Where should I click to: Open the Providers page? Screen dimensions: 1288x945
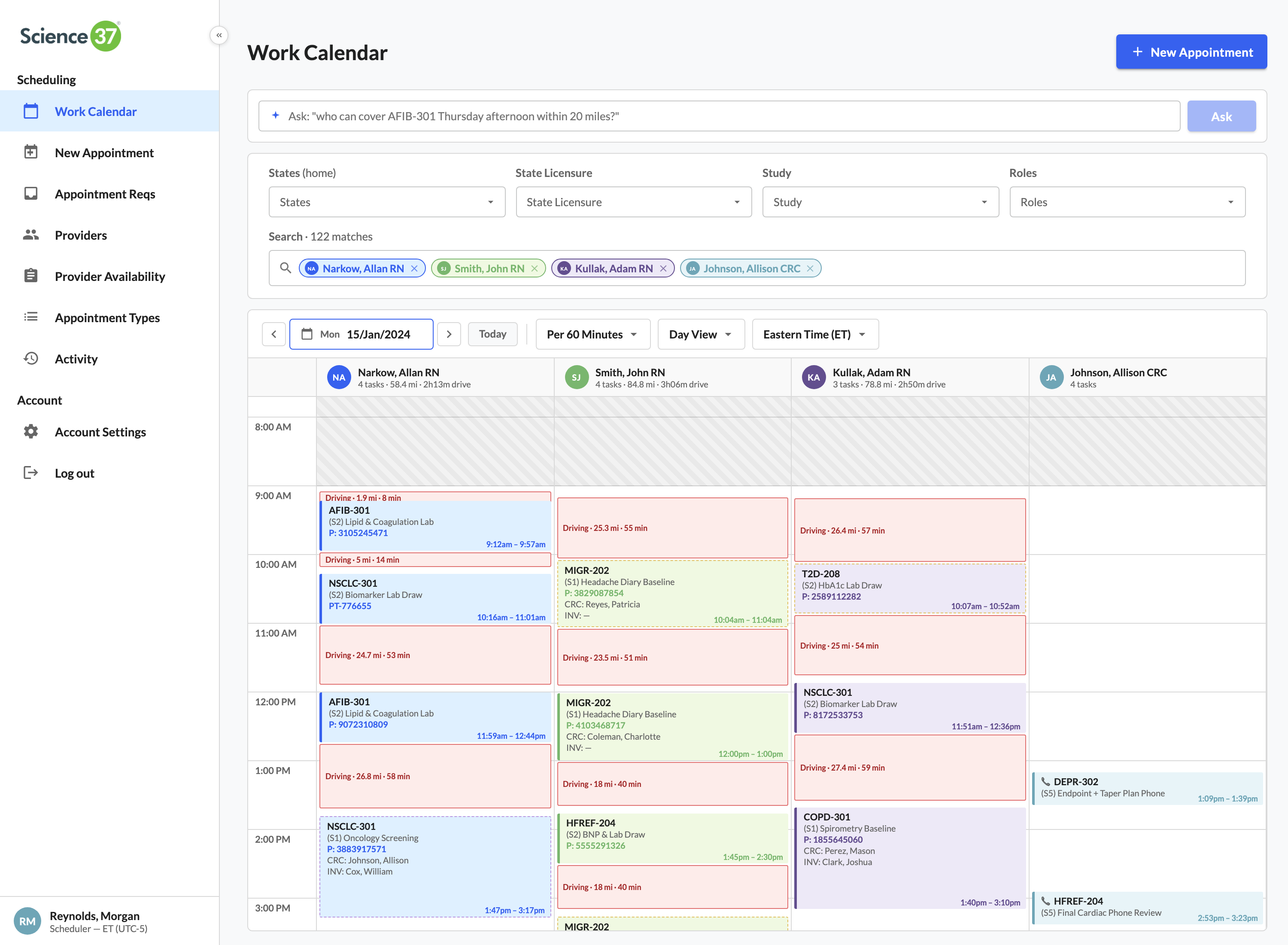(109, 235)
